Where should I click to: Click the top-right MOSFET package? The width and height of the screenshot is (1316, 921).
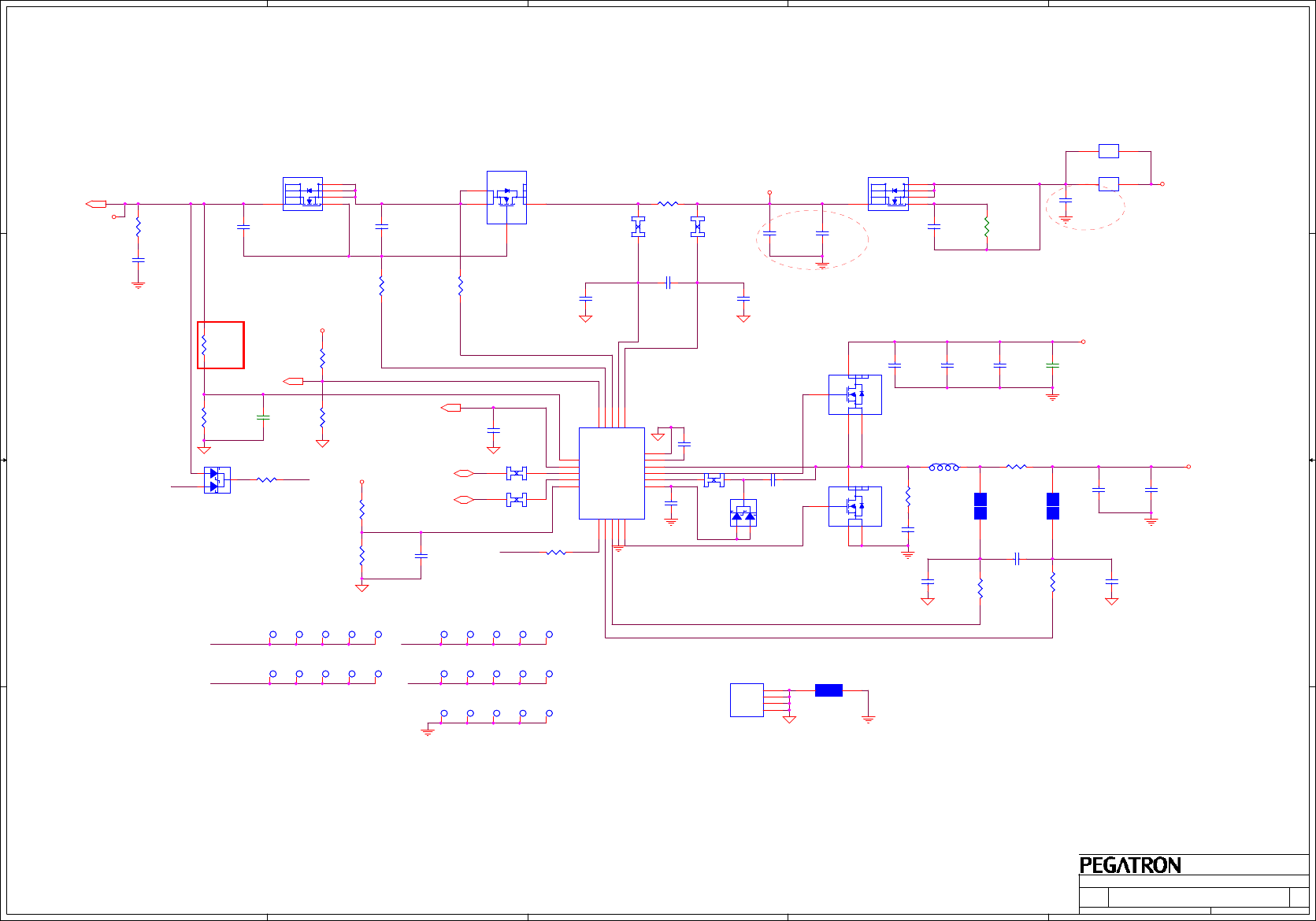pos(888,194)
